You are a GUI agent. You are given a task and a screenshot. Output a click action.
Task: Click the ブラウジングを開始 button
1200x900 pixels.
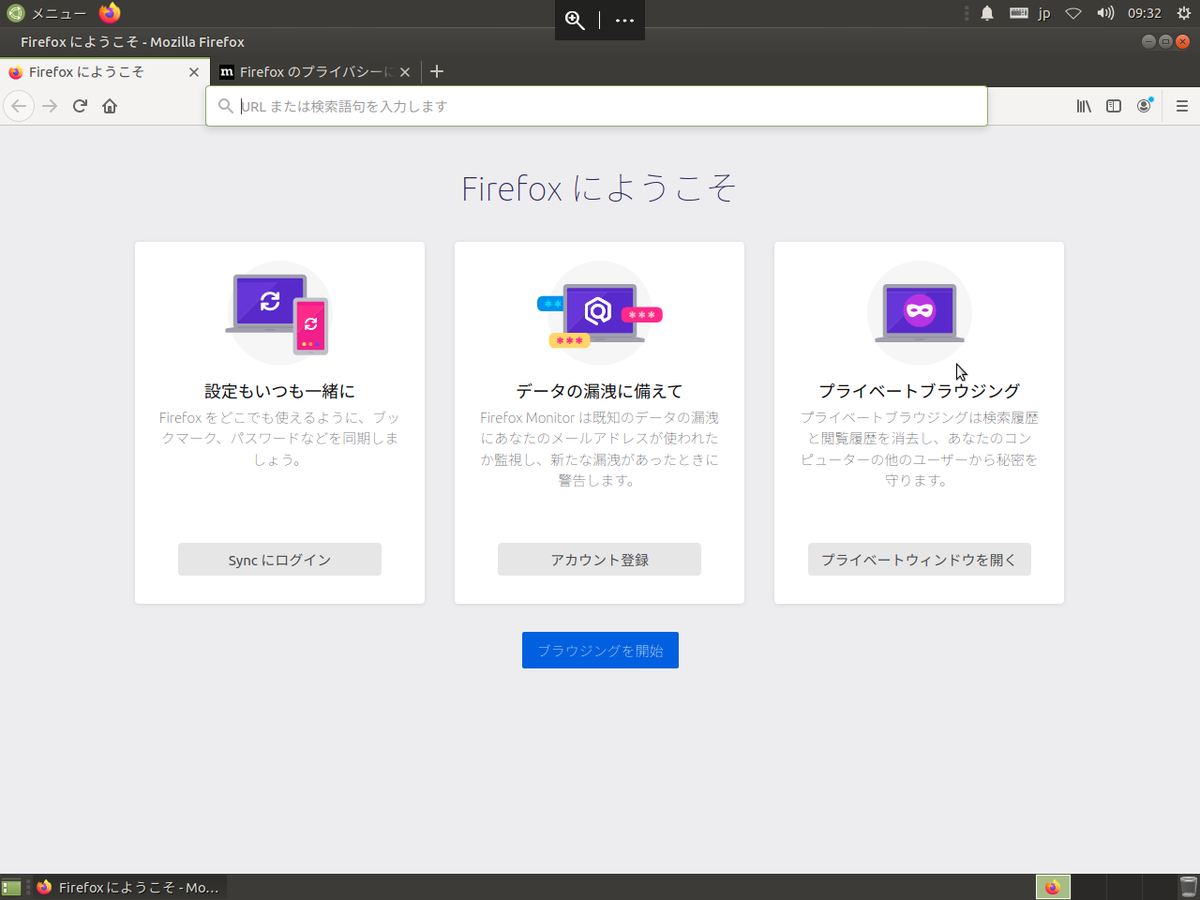599,649
